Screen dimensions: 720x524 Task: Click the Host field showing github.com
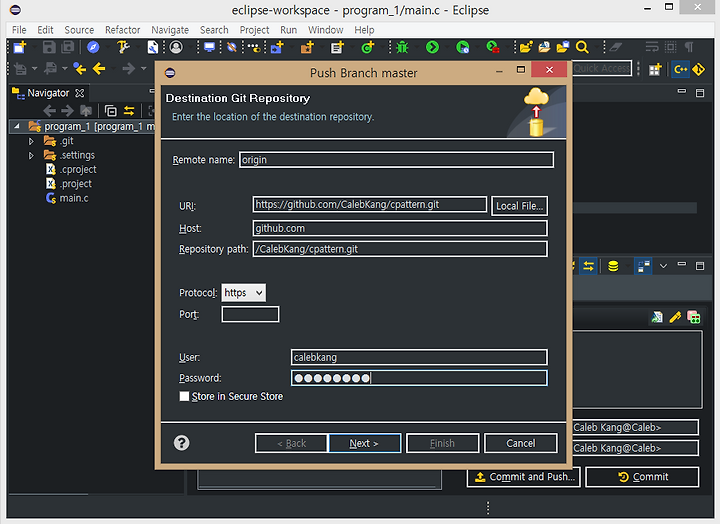(400, 228)
